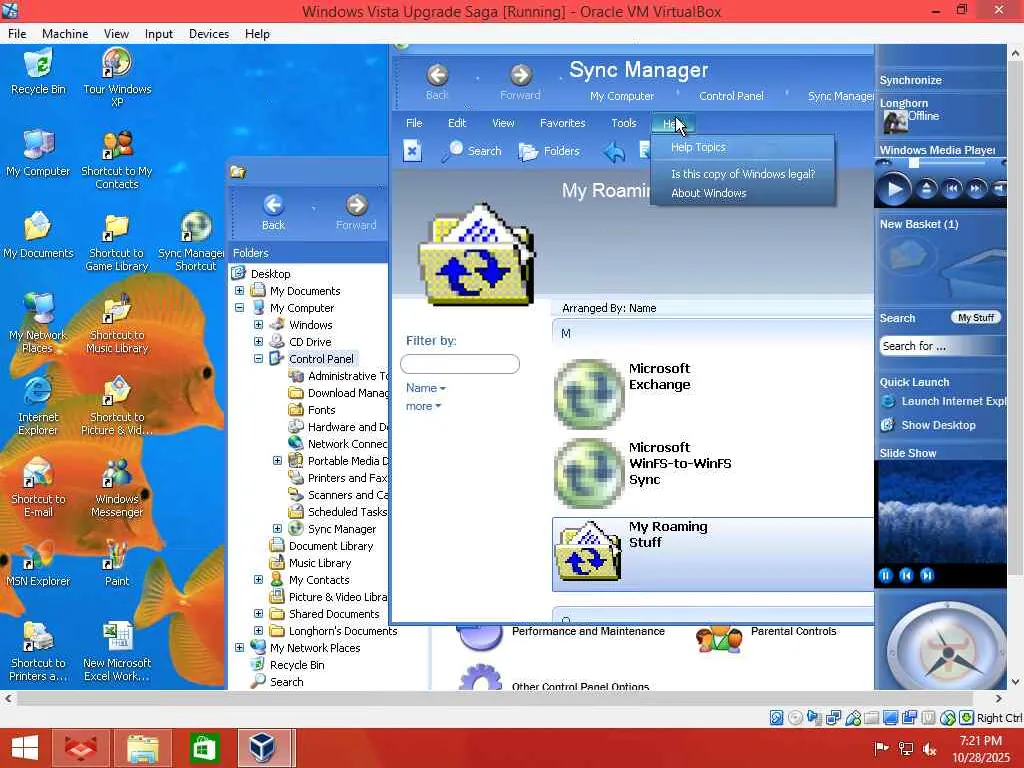Open Name filter dropdown
Viewport: 1024px width, 768px height.
[426, 388]
